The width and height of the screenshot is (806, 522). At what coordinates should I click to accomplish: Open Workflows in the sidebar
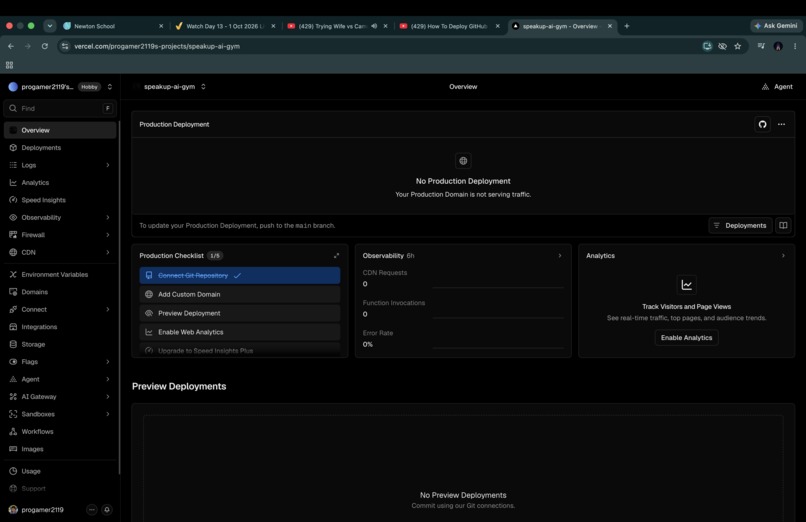point(60,432)
